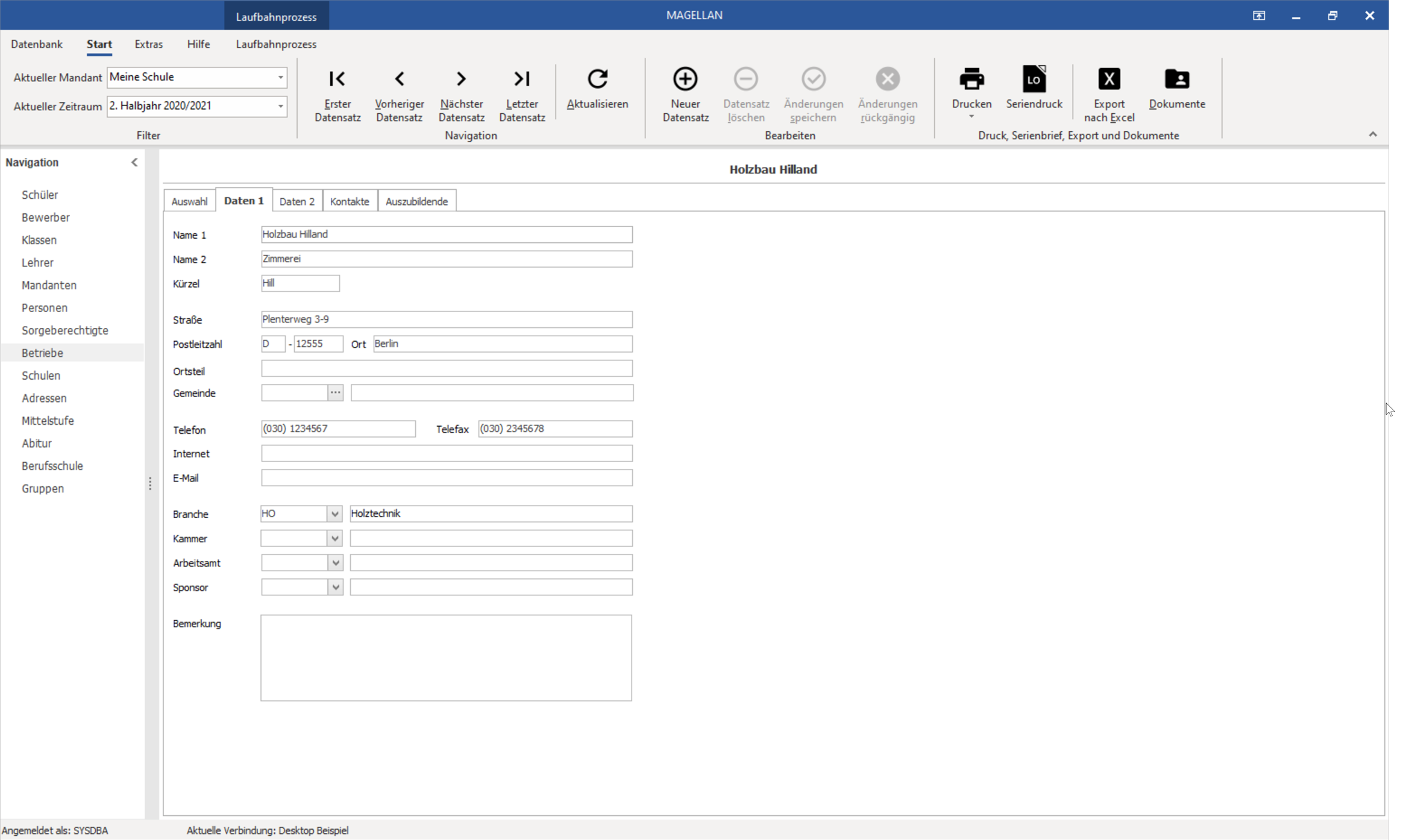The height and width of the screenshot is (840, 1409).
Task: Open Gemeinde lookup ellipsis button
Action: tap(336, 393)
